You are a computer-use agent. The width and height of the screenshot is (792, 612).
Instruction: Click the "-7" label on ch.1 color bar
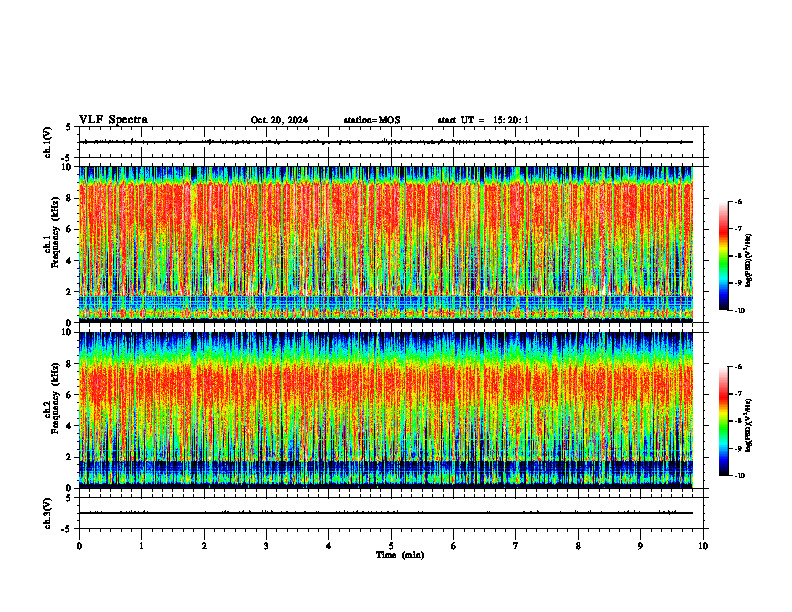(x=738, y=229)
